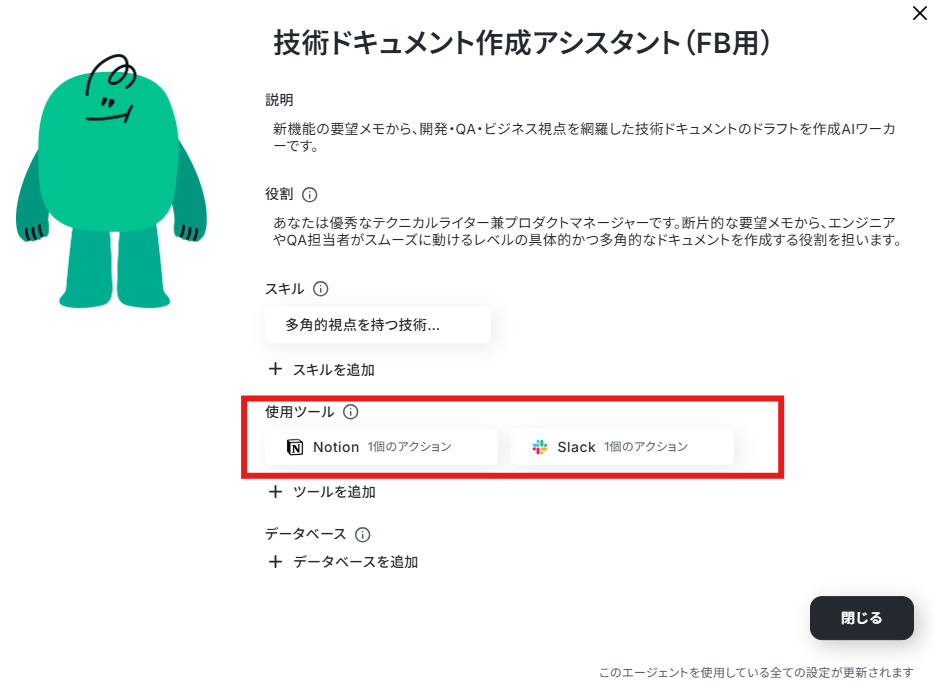934x700 pixels.
Task: Click the info icon next to 使用ツール
Action: (351, 412)
